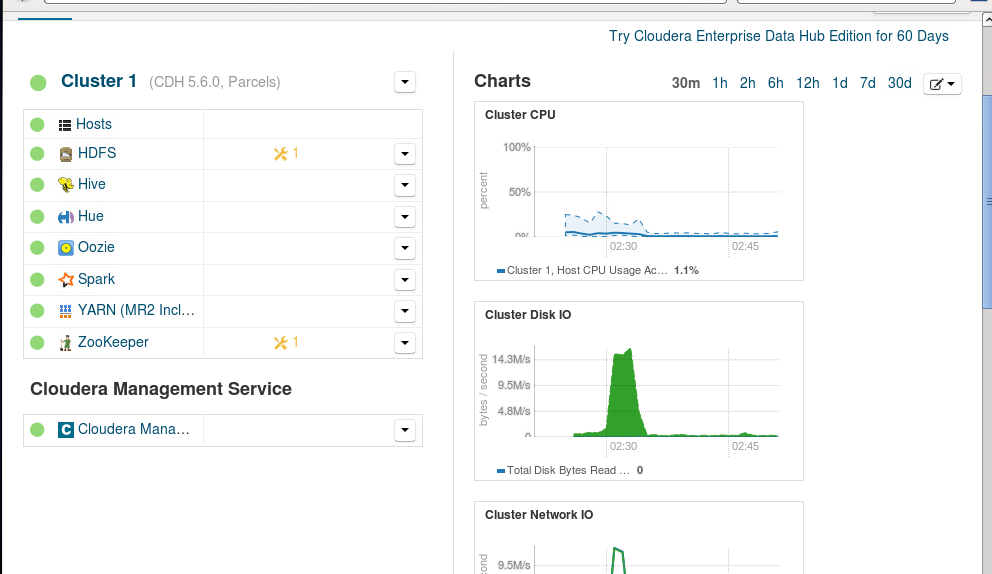Screen dimensions: 992x574
Task: Select the 1d time range
Action: point(840,83)
